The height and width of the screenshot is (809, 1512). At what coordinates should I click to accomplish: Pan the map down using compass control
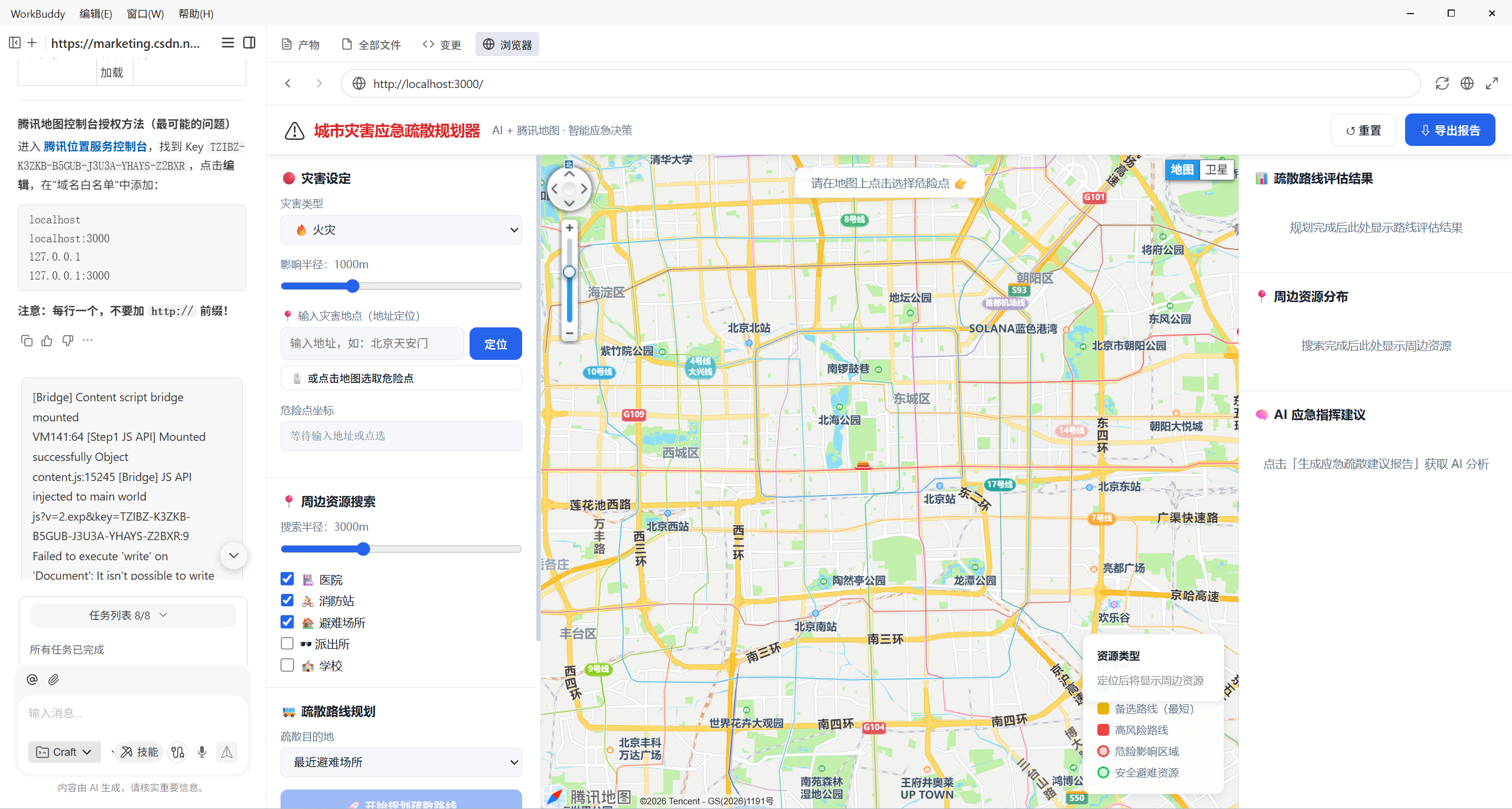(569, 203)
